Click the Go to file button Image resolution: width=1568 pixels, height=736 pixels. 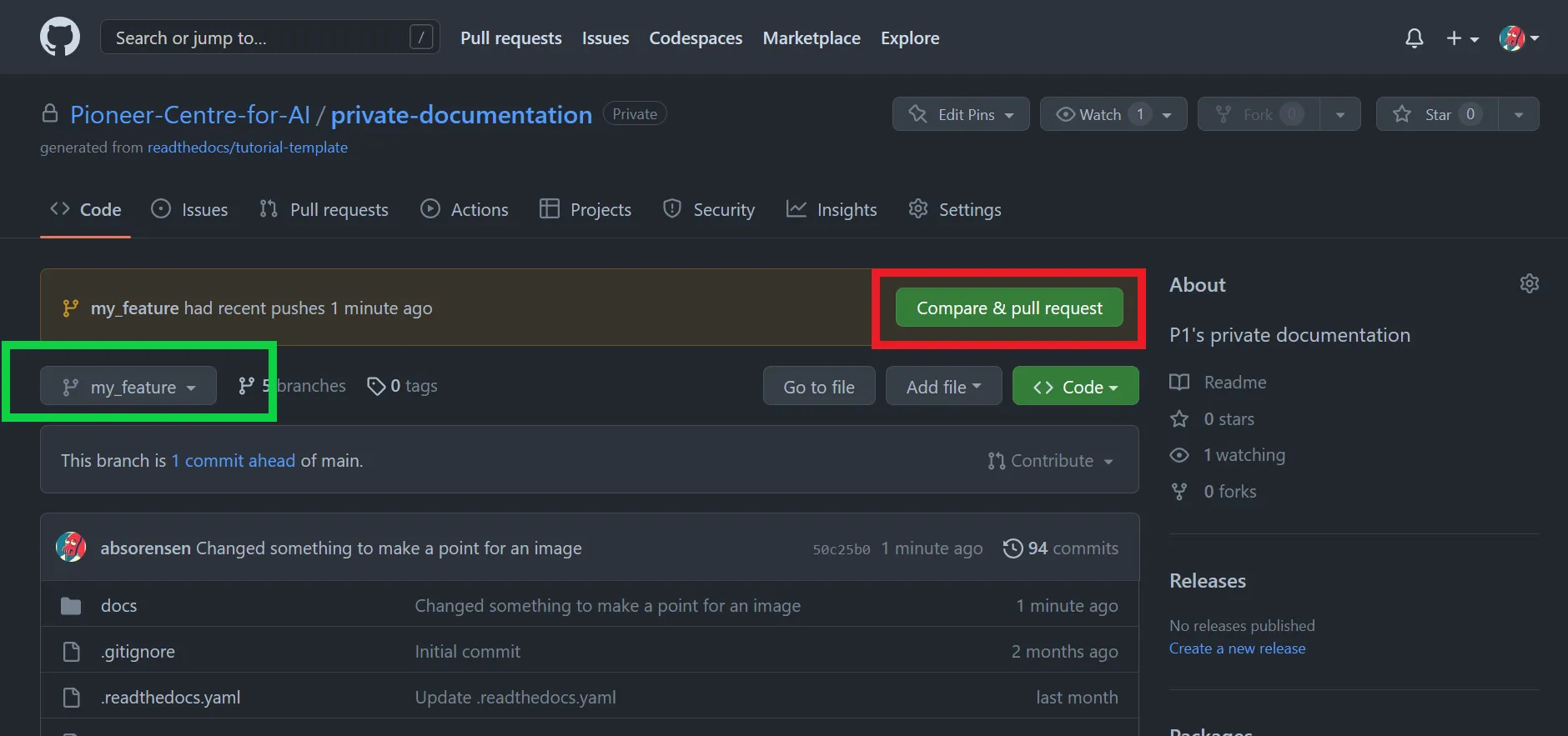819,387
